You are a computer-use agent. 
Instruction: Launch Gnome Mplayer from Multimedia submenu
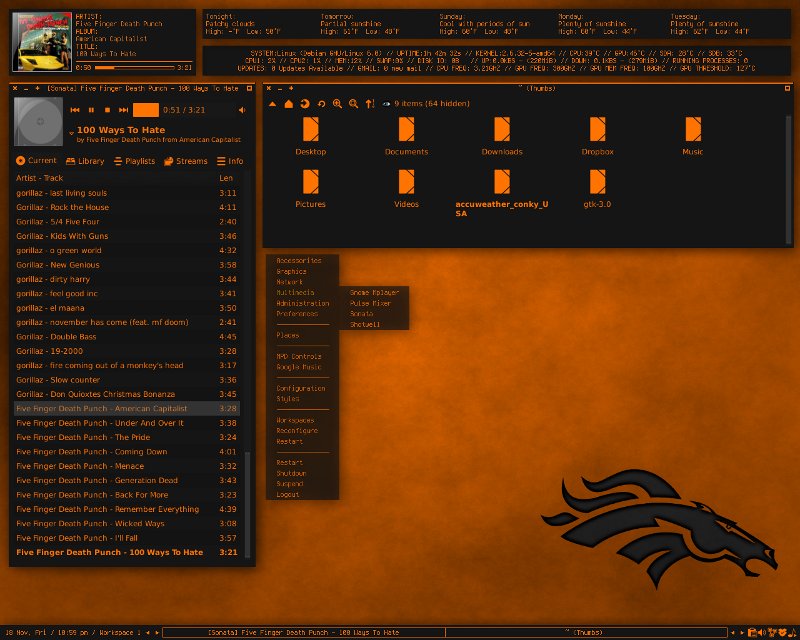[374, 292]
